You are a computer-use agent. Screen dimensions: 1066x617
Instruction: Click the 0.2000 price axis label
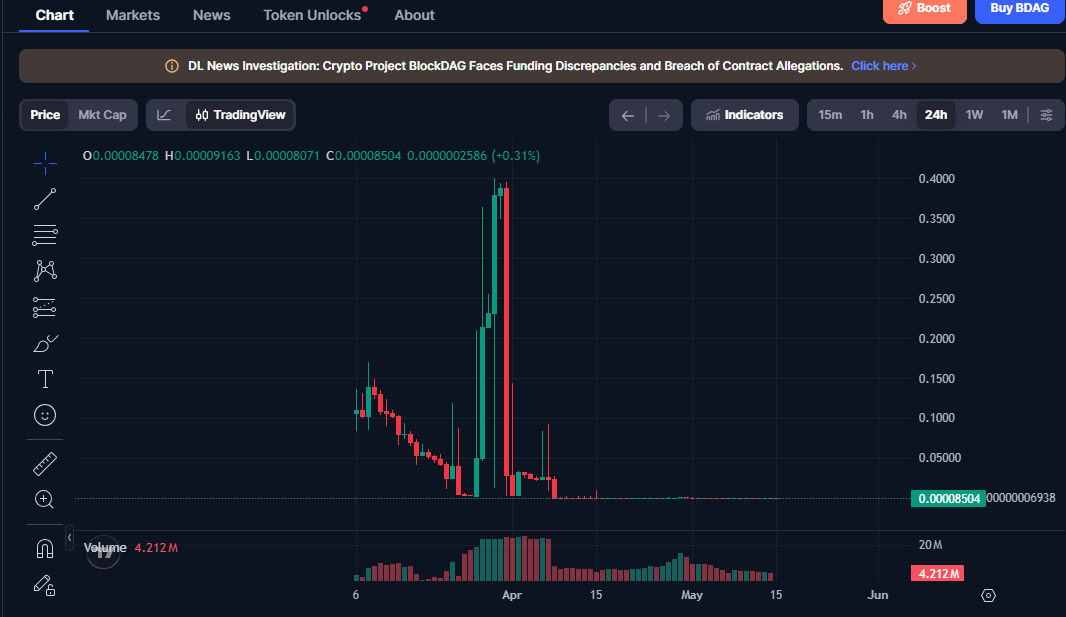click(936, 338)
